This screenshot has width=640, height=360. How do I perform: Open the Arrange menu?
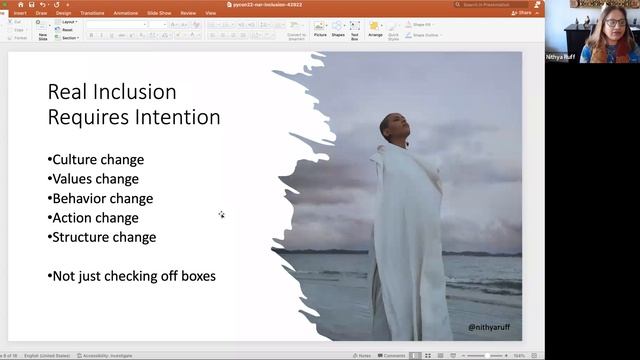coord(375,30)
